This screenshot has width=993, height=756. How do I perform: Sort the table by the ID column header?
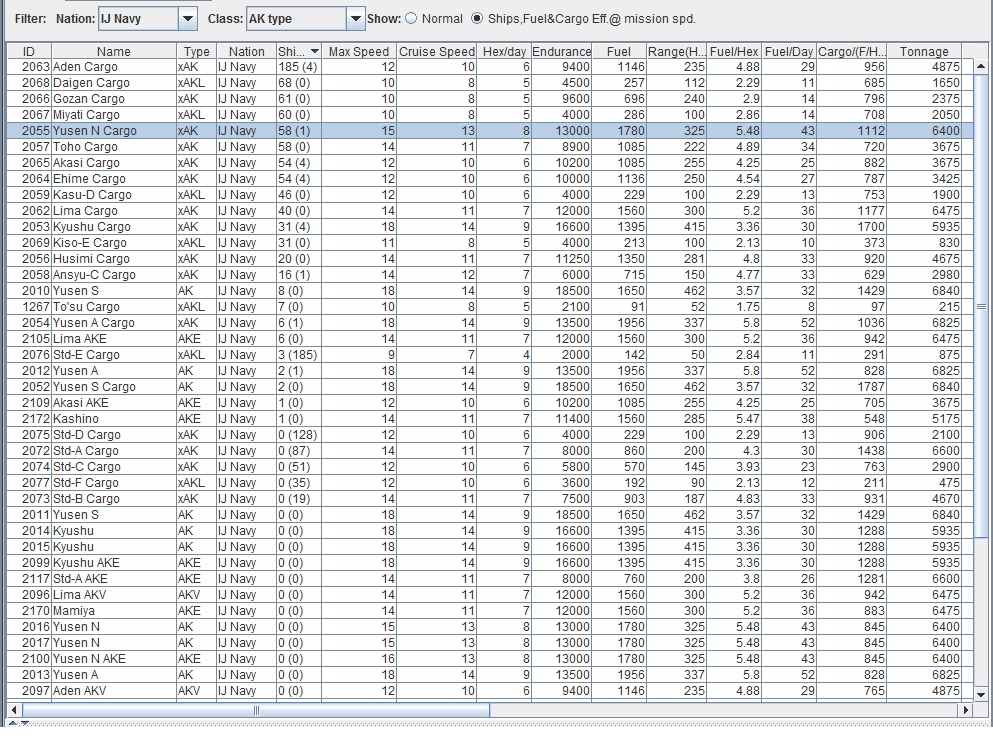click(28, 51)
